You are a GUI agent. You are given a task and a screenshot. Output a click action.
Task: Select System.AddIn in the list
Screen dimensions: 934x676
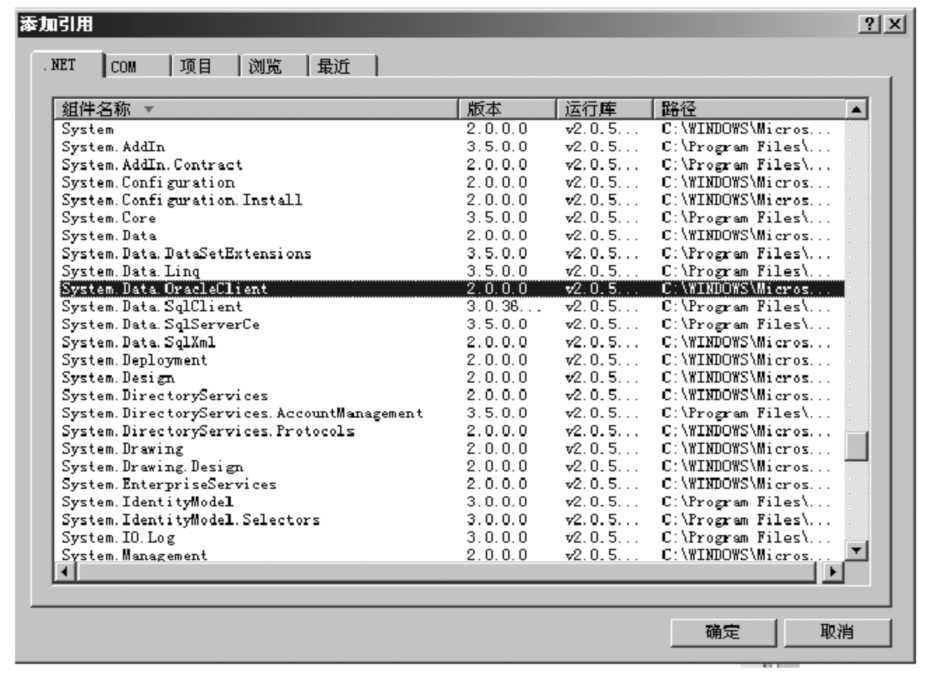(x=452, y=147)
